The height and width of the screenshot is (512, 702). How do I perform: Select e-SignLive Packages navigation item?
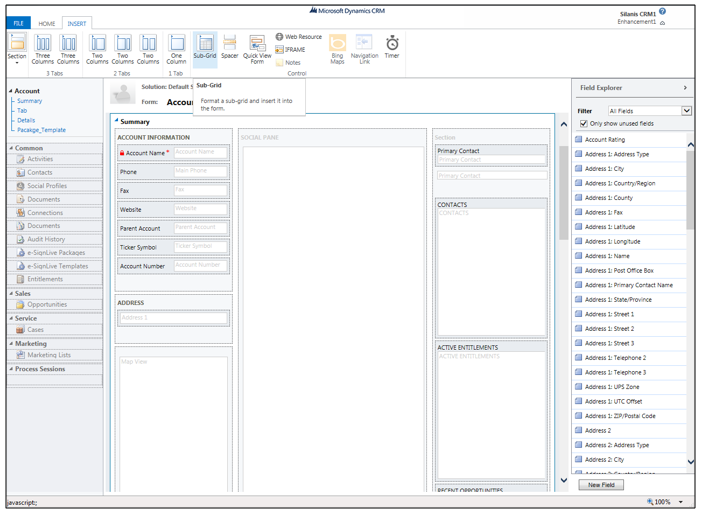tap(55, 252)
